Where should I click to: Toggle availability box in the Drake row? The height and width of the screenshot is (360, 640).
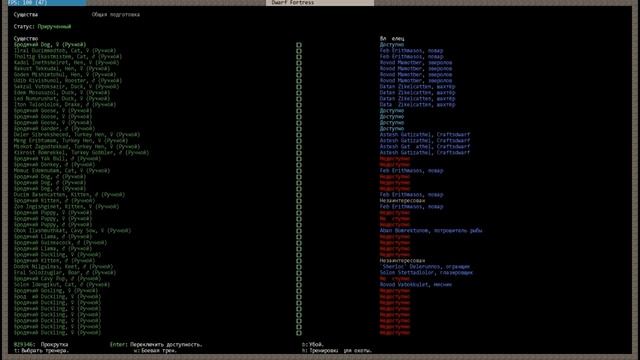pos(299,105)
